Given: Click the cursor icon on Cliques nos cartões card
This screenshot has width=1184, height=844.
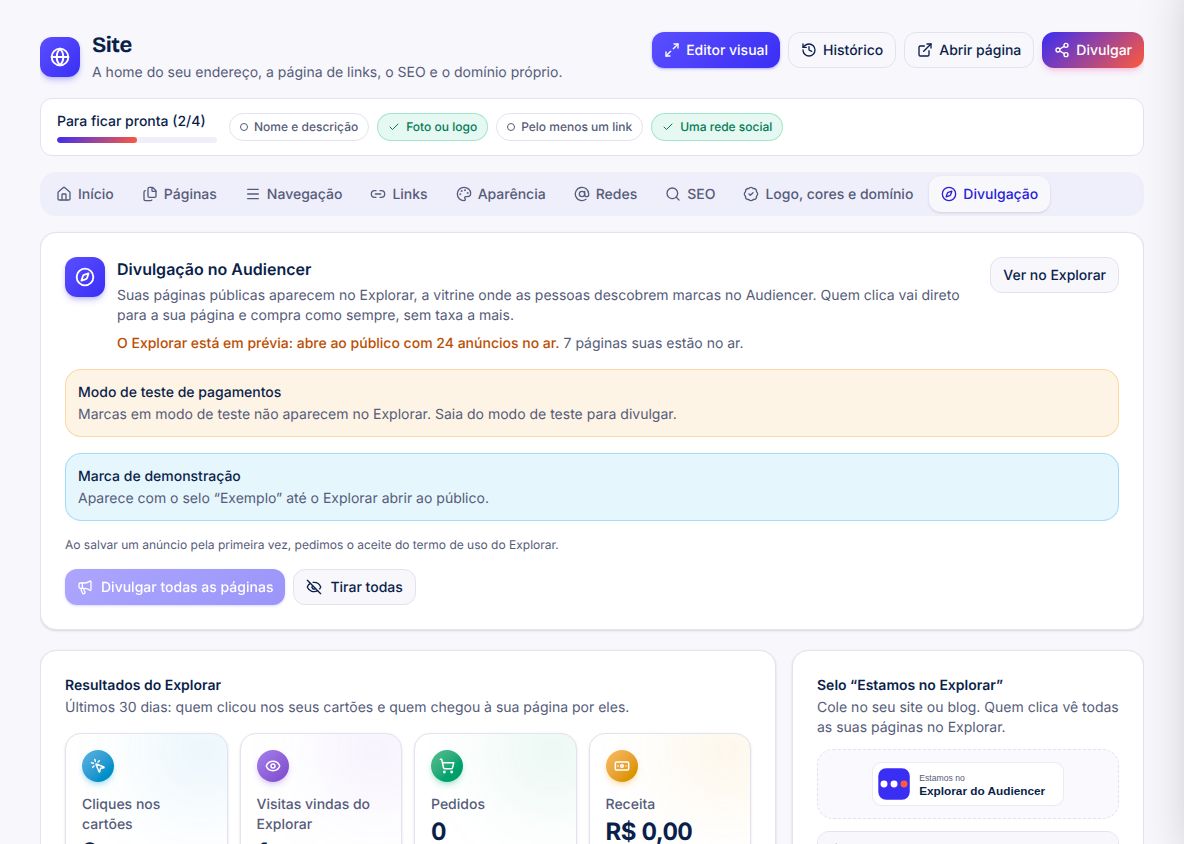Looking at the screenshot, I should [x=98, y=765].
